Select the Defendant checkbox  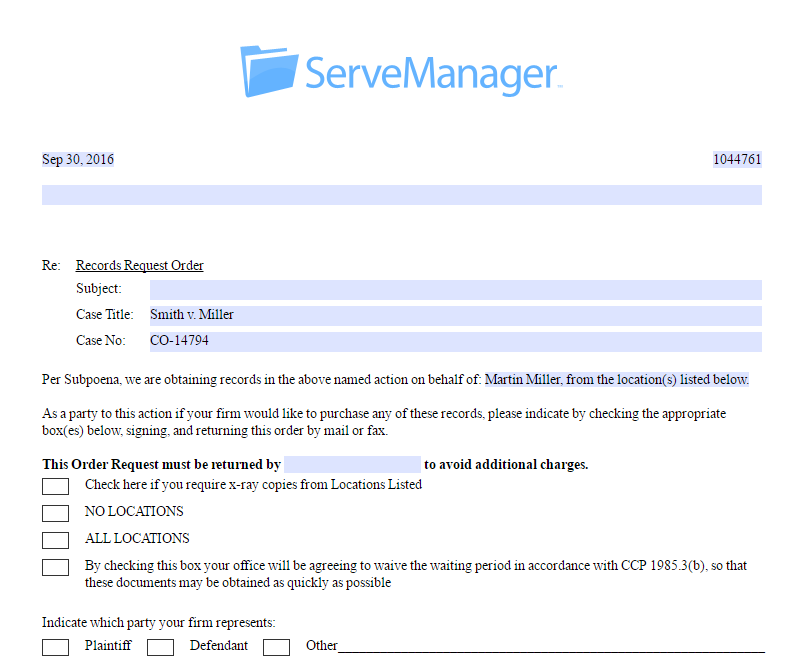(x=160, y=647)
